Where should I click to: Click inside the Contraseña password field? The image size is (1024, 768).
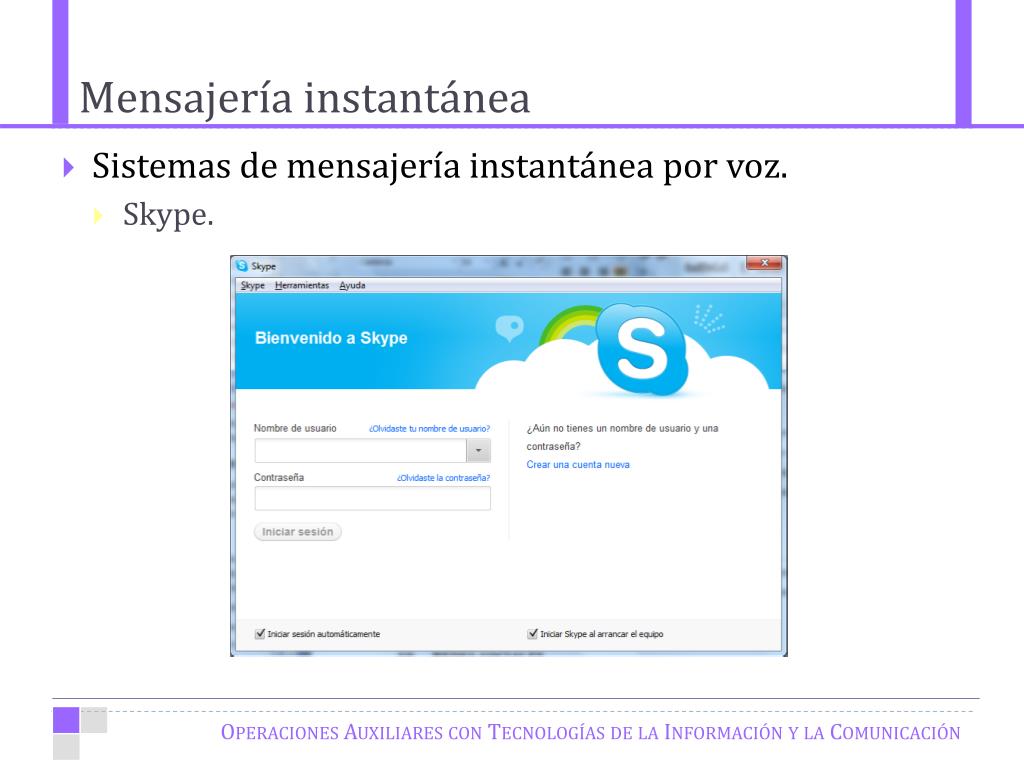[372, 499]
